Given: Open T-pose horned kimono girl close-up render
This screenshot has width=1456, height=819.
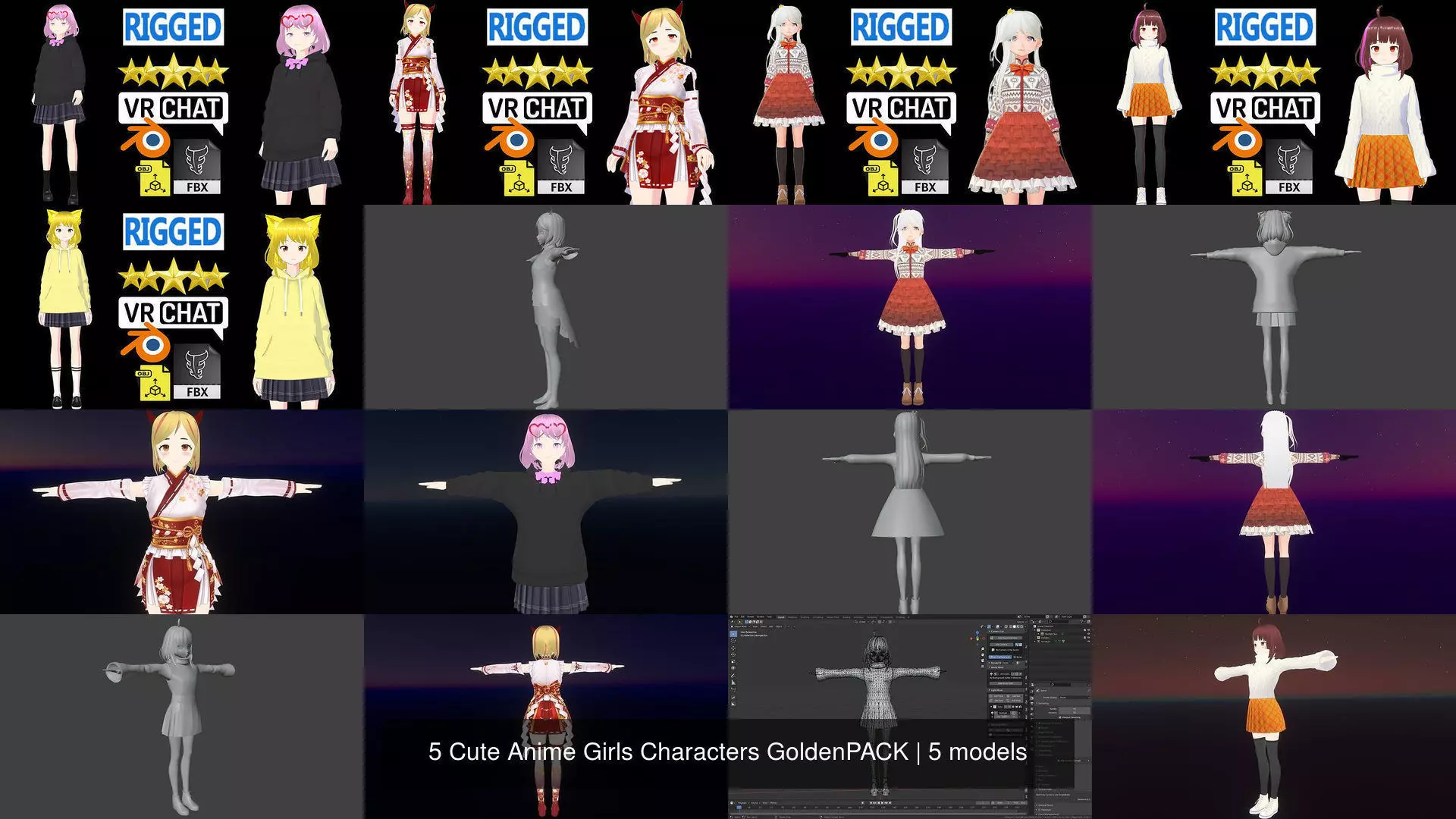Looking at the screenshot, I should click(182, 512).
